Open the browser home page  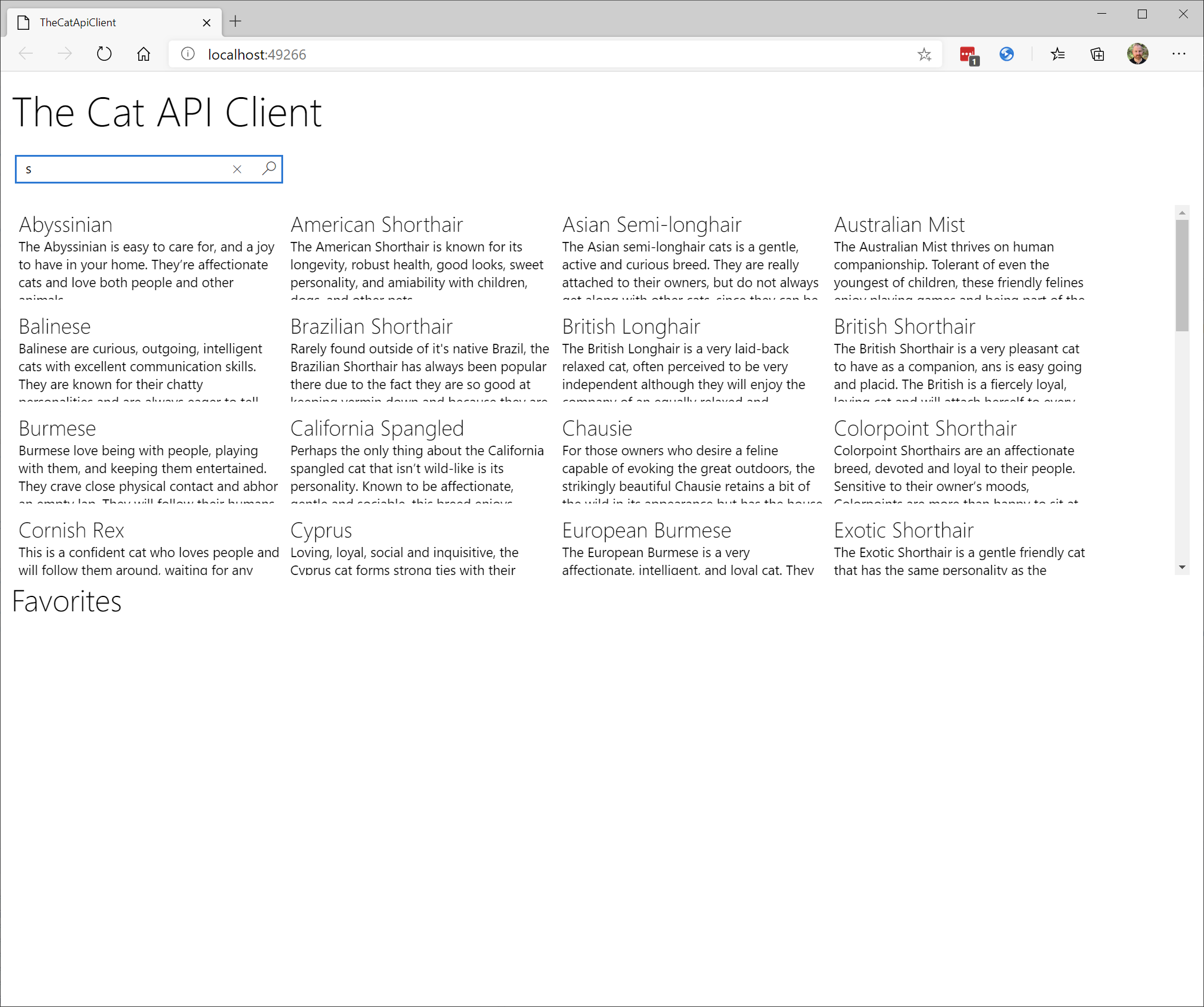[143, 54]
